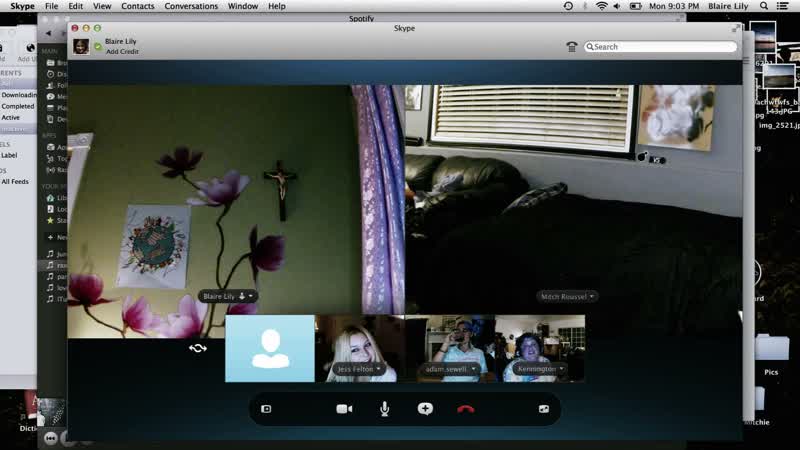Mute the microphone in the call bar
The width and height of the screenshot is (800, 450).
pos(385,409)
